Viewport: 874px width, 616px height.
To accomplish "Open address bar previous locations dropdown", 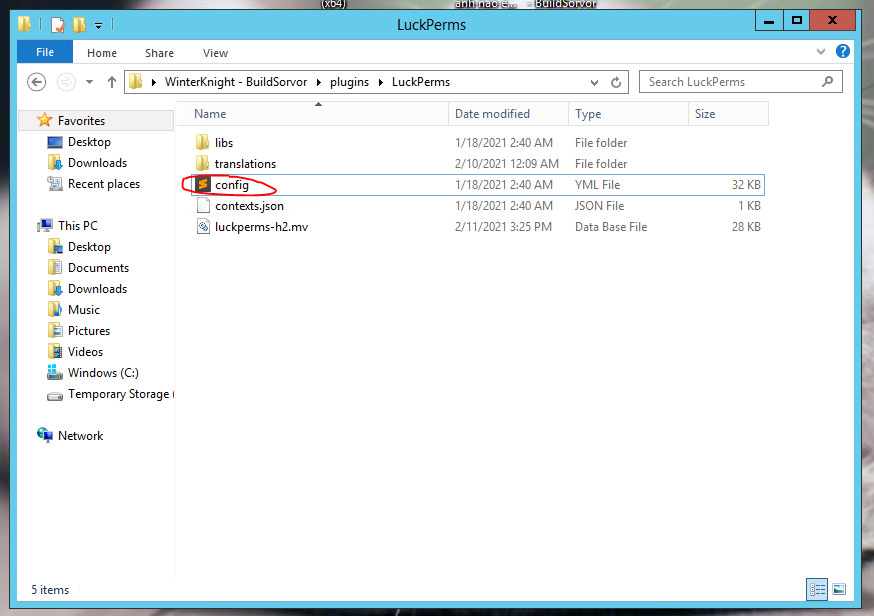I will [x=594, y=83].
